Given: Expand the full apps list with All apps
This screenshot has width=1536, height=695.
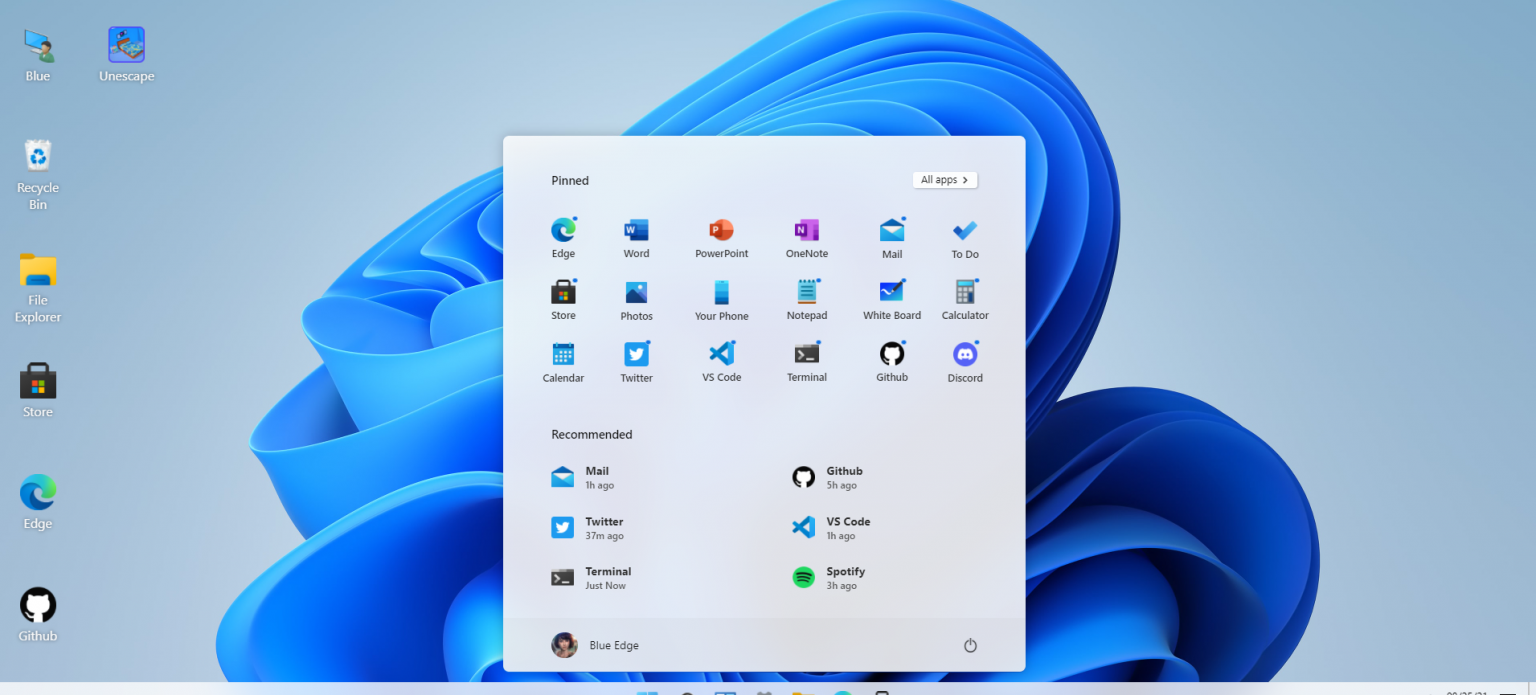Looking at the screenshot, I should (943, 179).
